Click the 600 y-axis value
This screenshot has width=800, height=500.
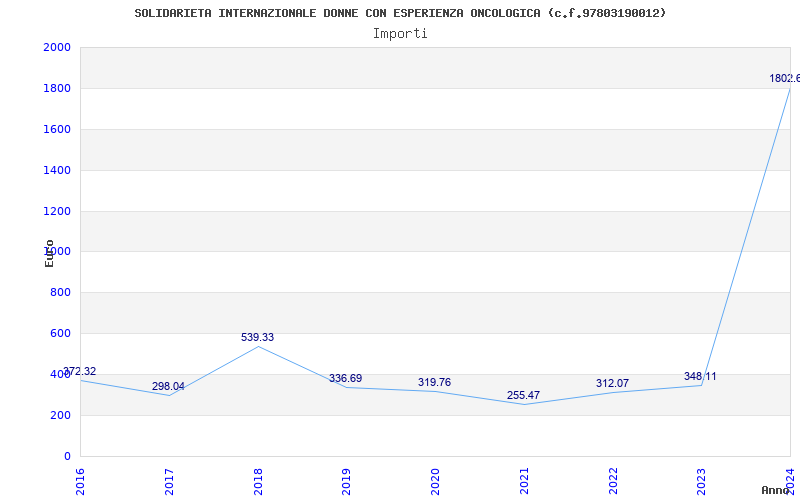point(60,334)
